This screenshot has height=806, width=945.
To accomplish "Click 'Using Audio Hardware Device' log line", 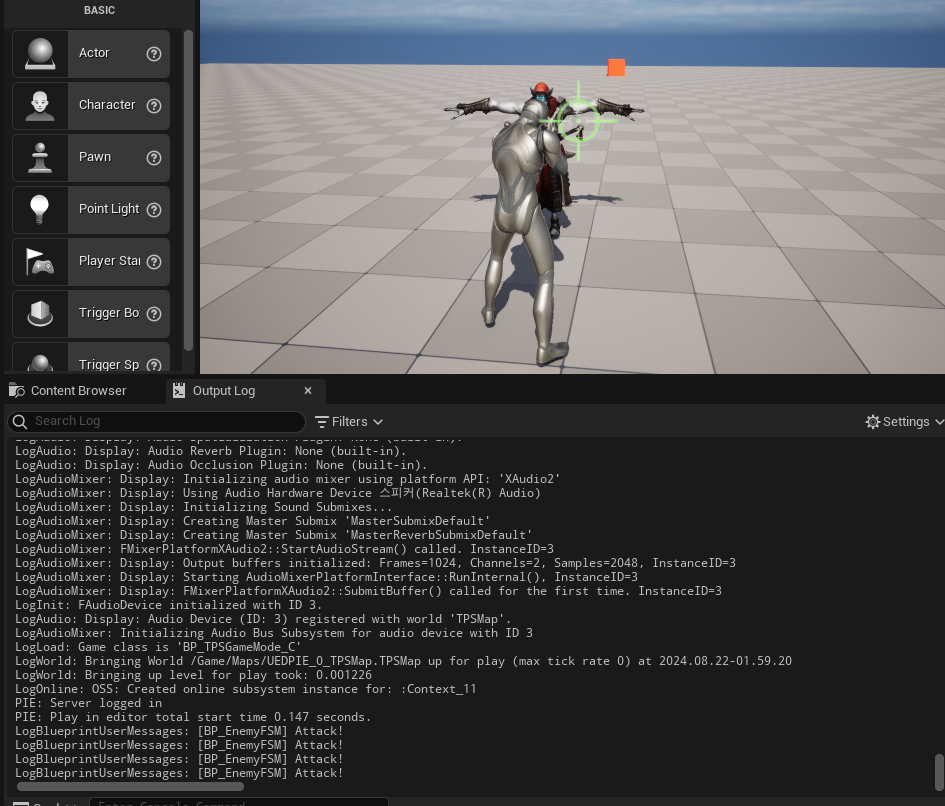I will pos(278,493).
